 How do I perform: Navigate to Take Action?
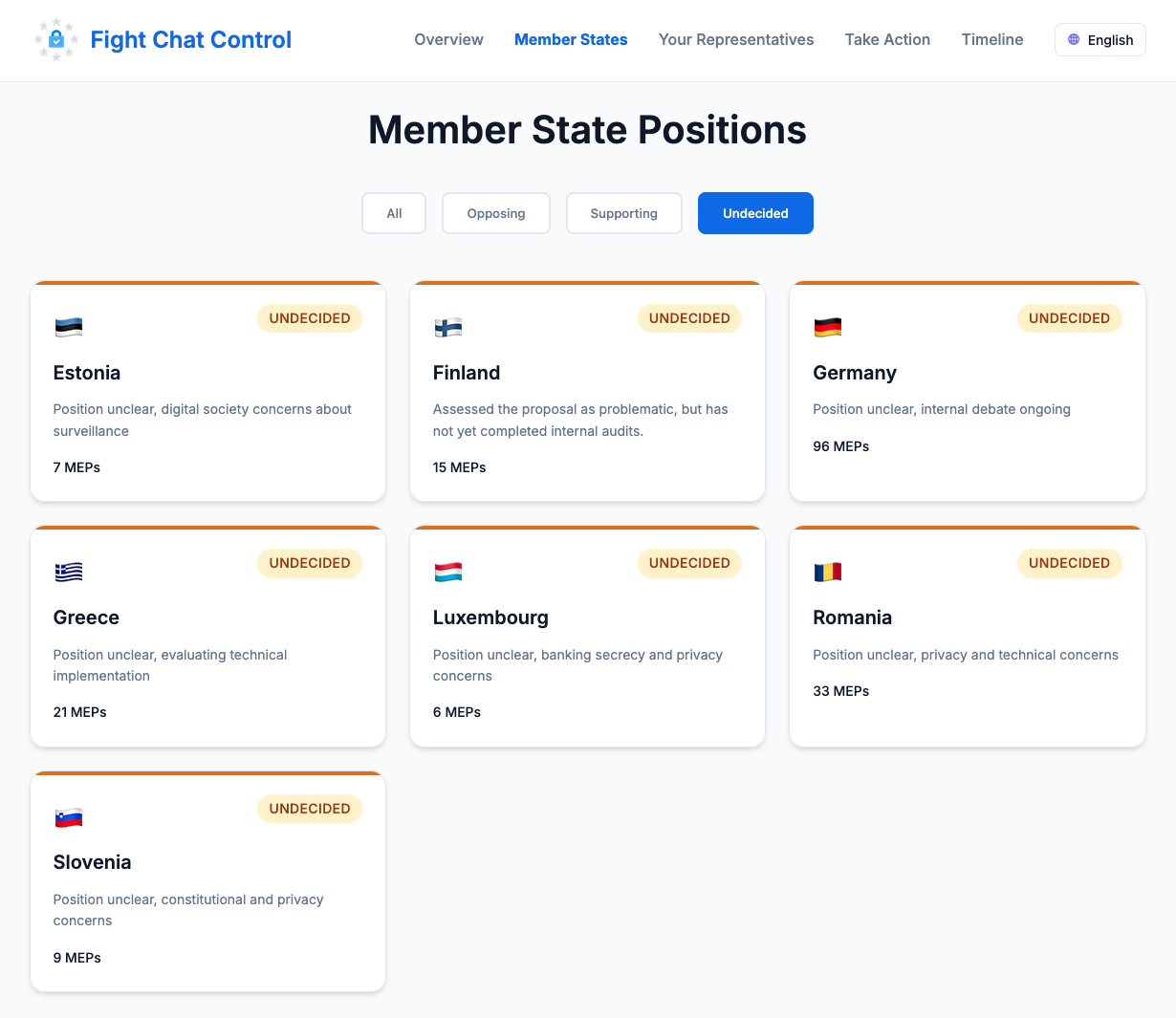coord(887,40)
